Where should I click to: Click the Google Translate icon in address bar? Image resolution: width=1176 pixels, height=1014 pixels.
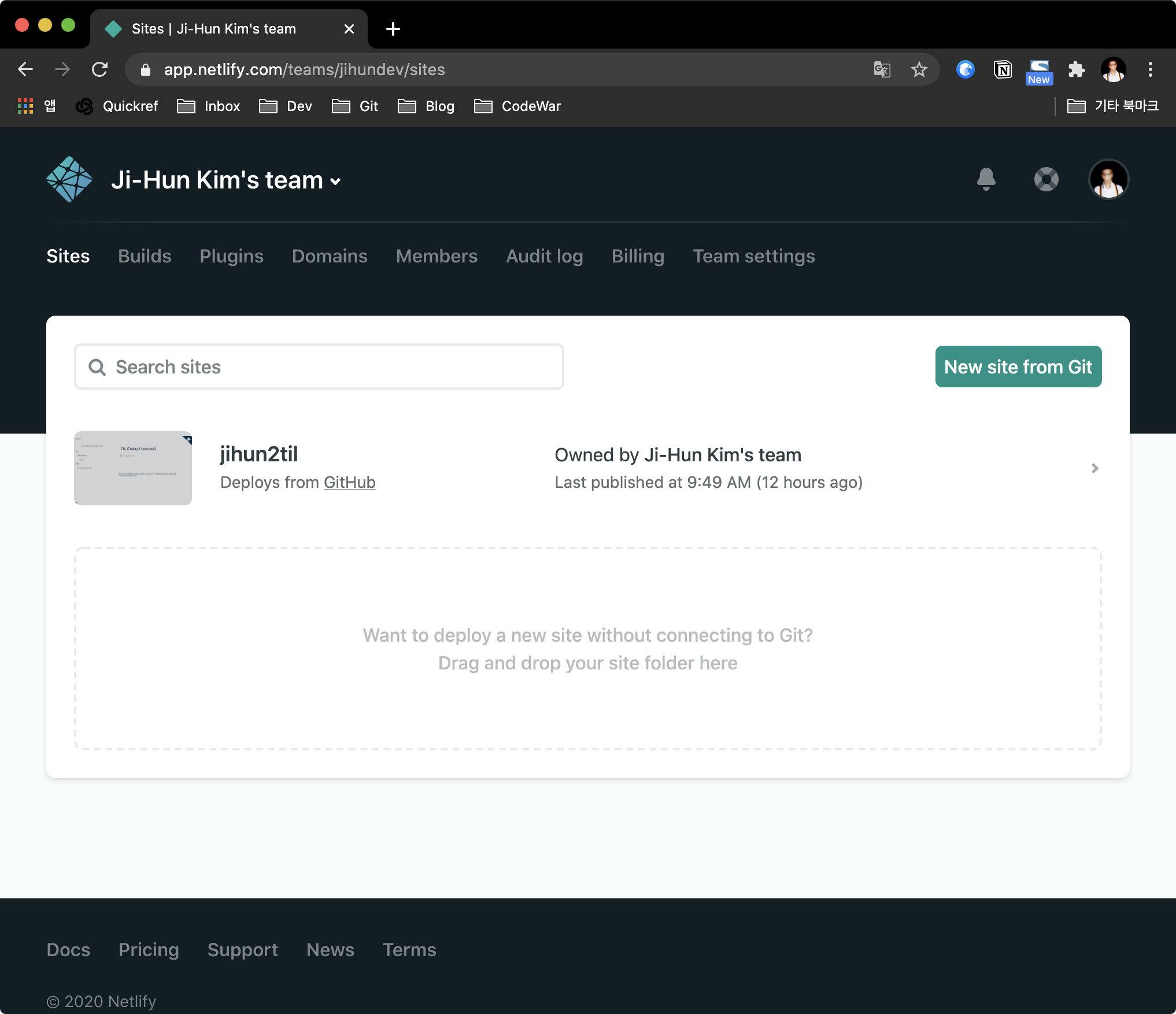tap(881, 70)
